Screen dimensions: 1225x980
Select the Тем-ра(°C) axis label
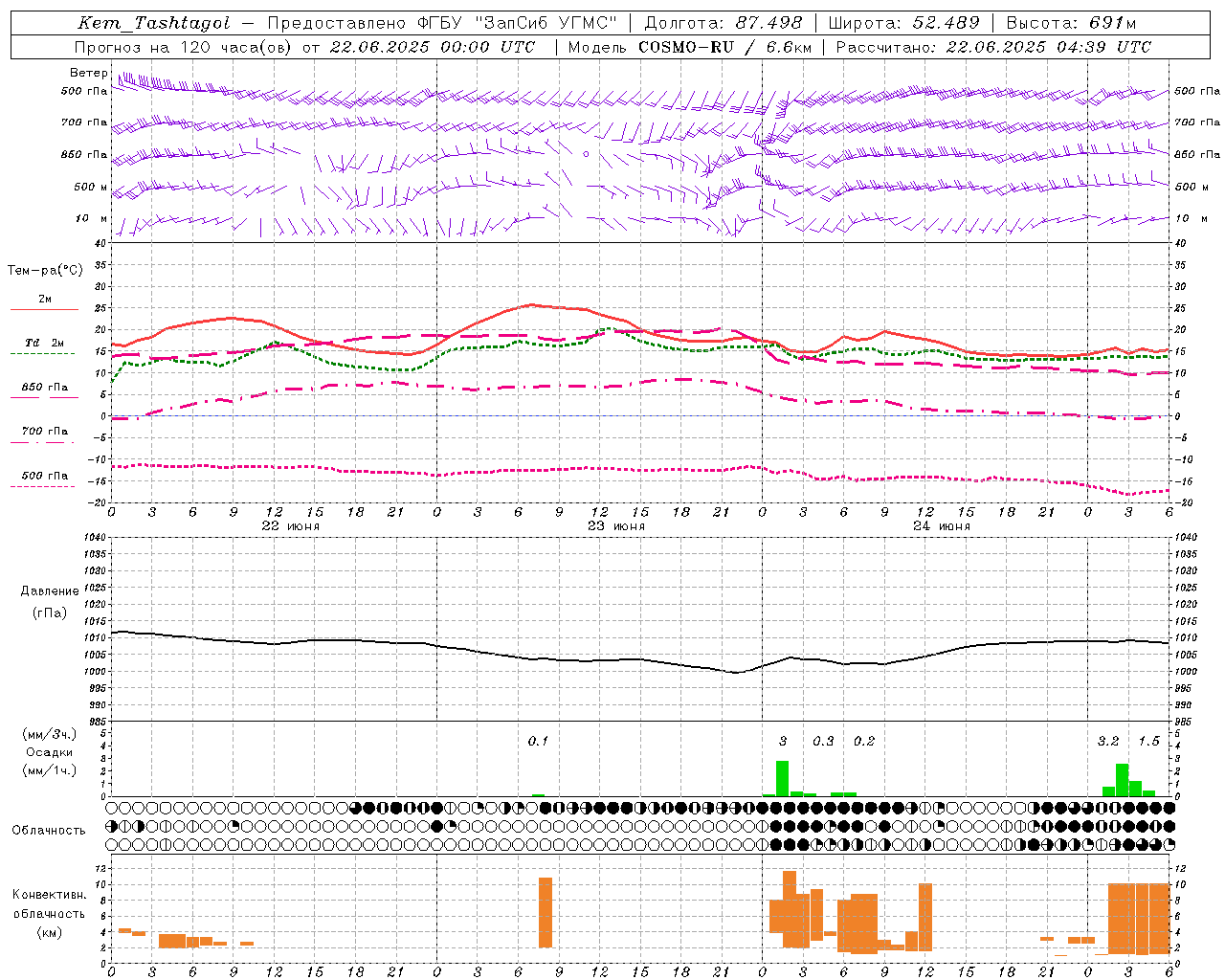45,271
